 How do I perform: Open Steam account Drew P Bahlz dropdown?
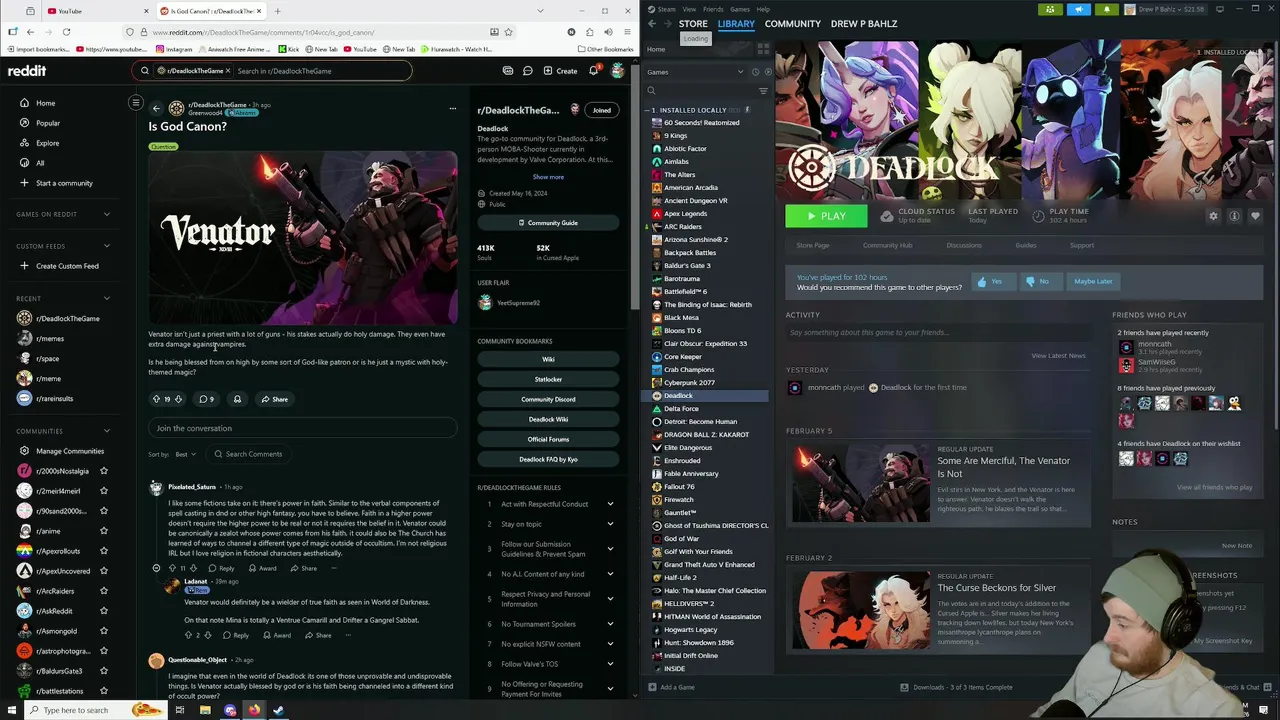pos(1167,9)
